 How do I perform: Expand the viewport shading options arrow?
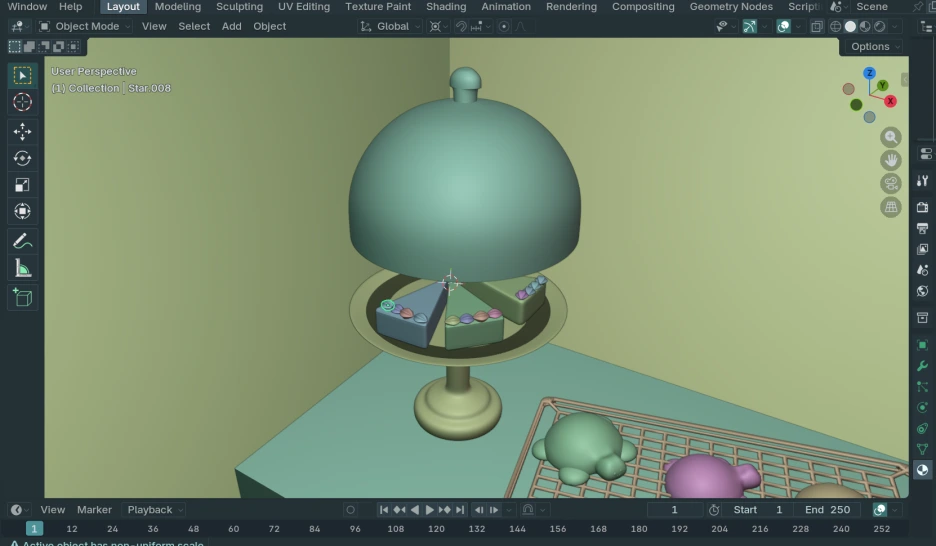click(x=894, y=26)
